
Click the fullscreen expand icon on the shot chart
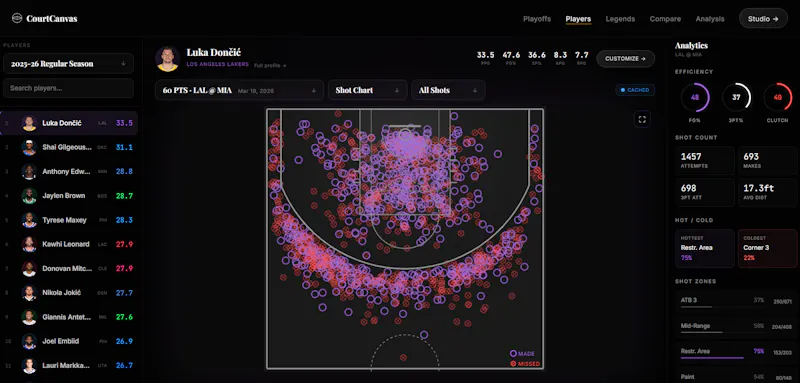(x=642, y=119)
